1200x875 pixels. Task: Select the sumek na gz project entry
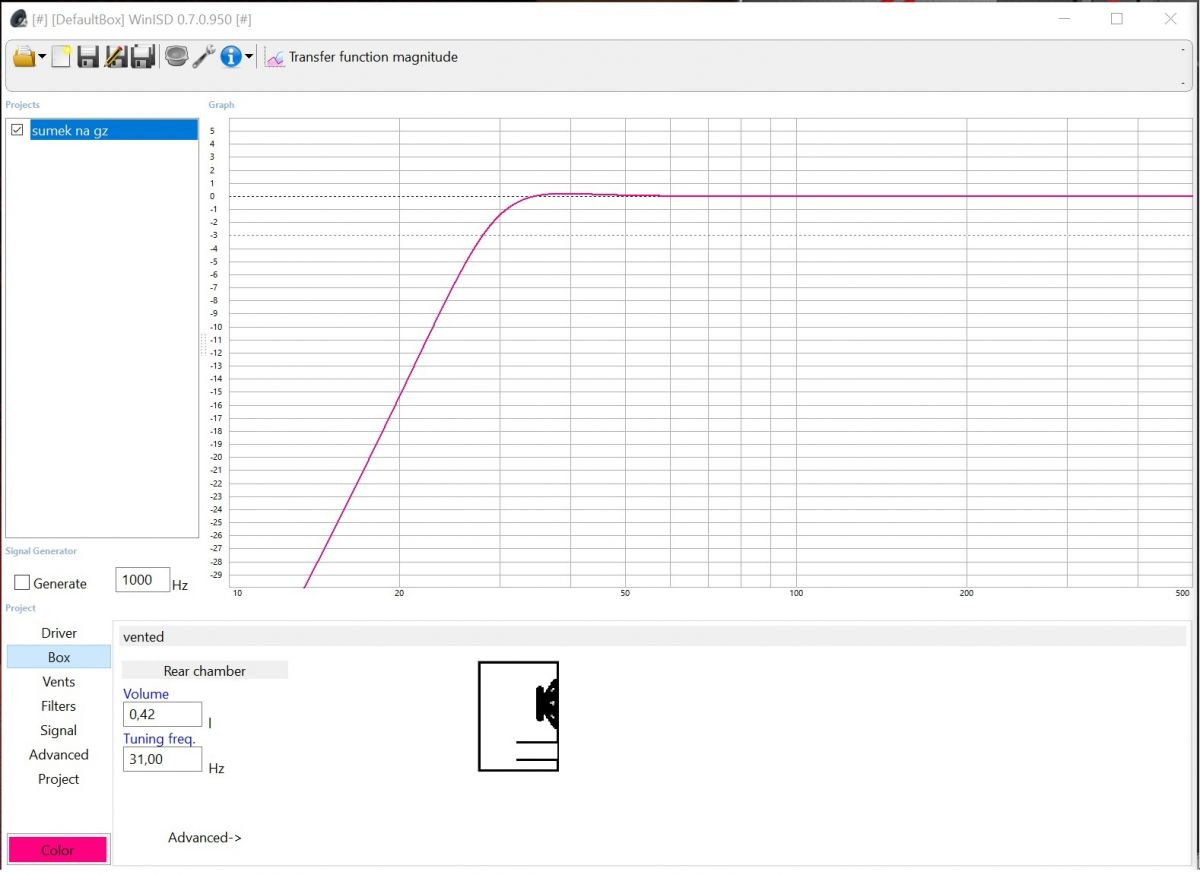pos(114,130)
